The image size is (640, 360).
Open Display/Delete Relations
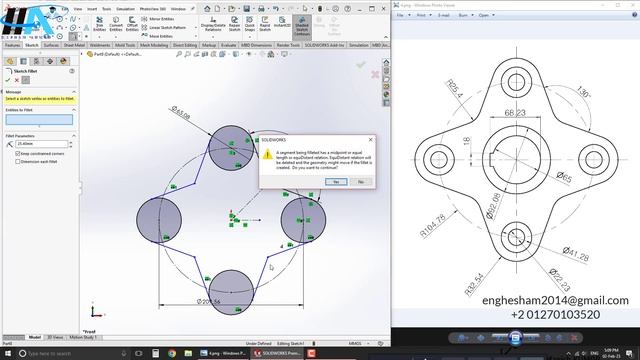click(x=213, y=24)
